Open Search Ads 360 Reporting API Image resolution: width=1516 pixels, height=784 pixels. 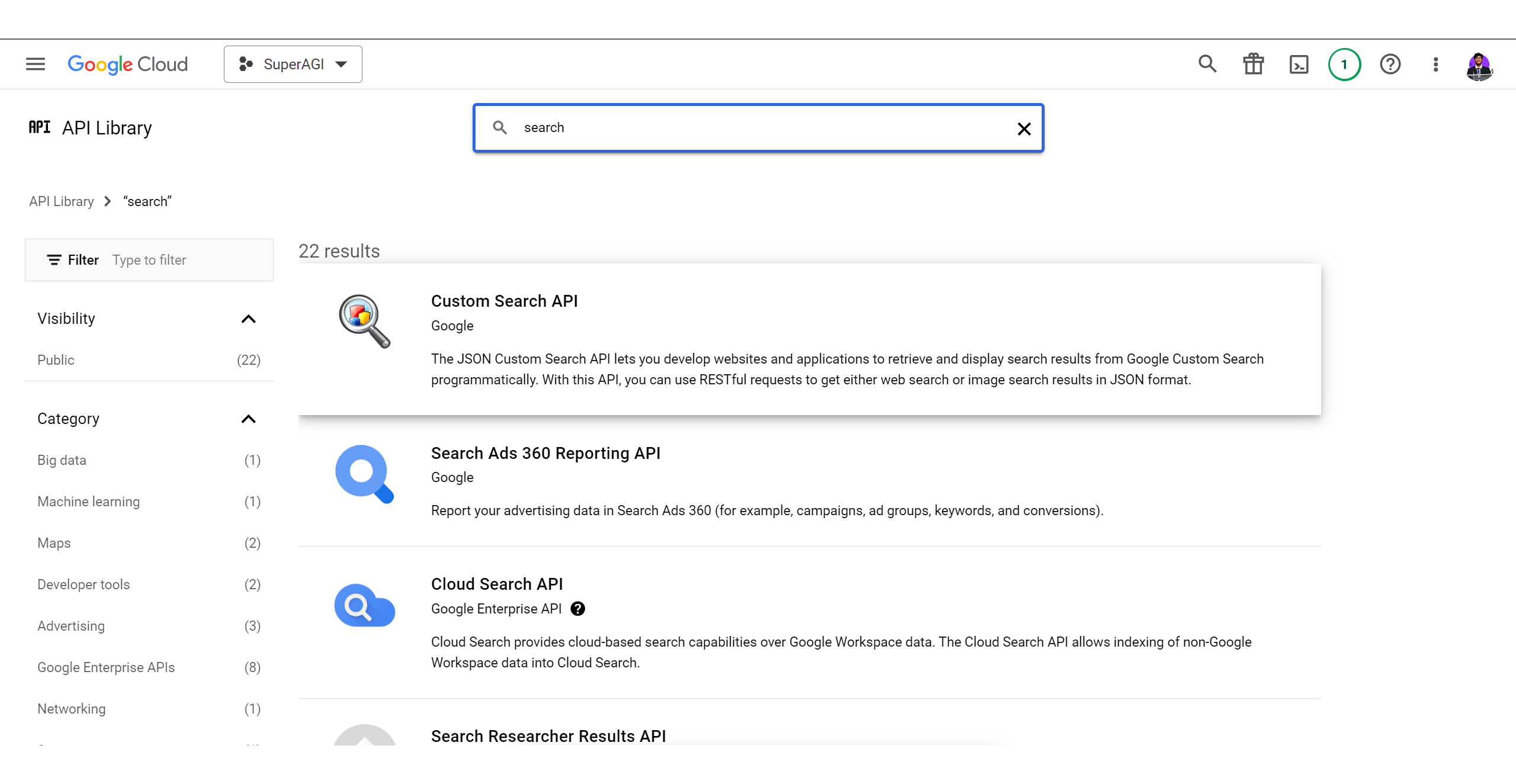point(545,453)
